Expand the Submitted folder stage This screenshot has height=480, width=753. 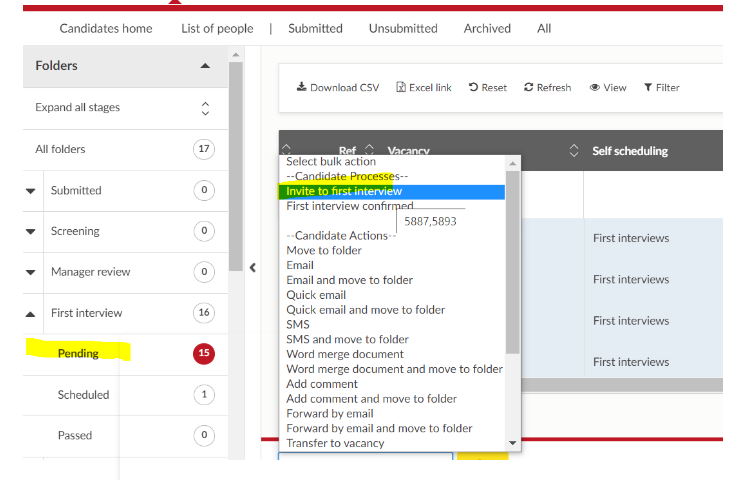31,190
